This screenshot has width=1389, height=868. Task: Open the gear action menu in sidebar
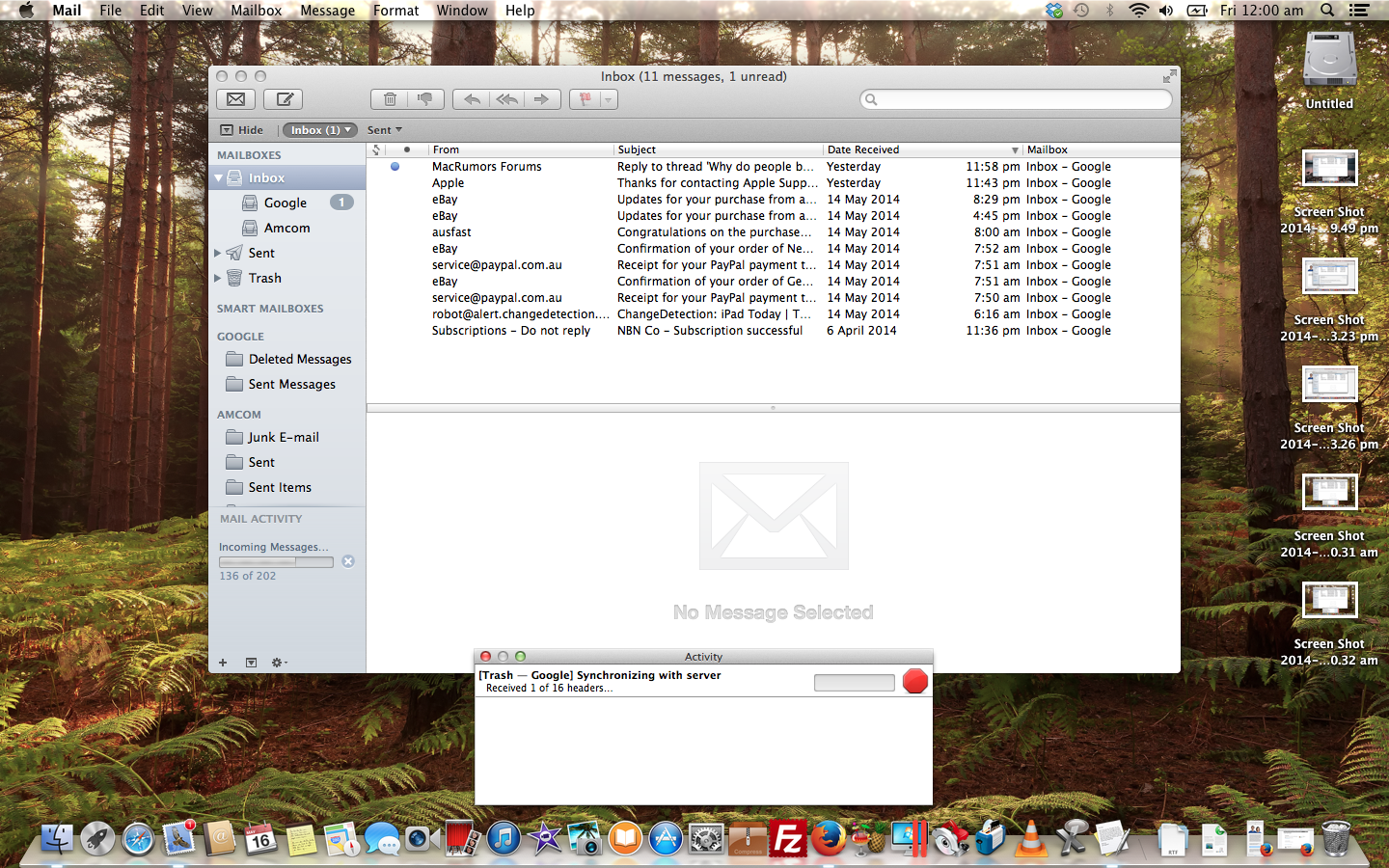point(279,663)
